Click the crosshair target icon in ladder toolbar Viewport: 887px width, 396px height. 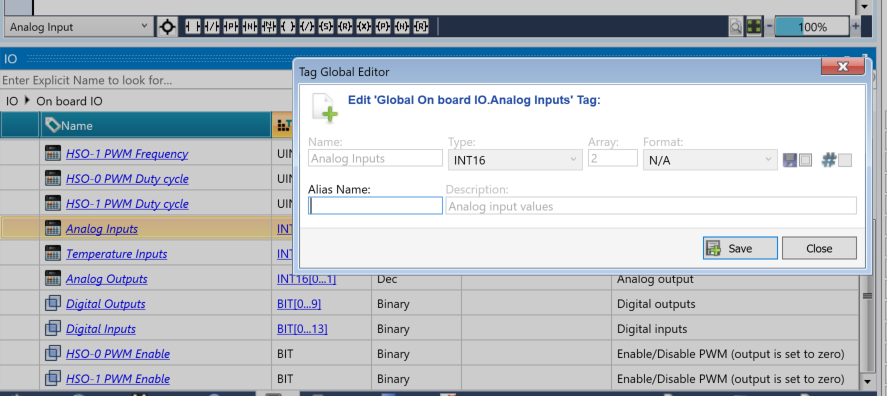167,27
